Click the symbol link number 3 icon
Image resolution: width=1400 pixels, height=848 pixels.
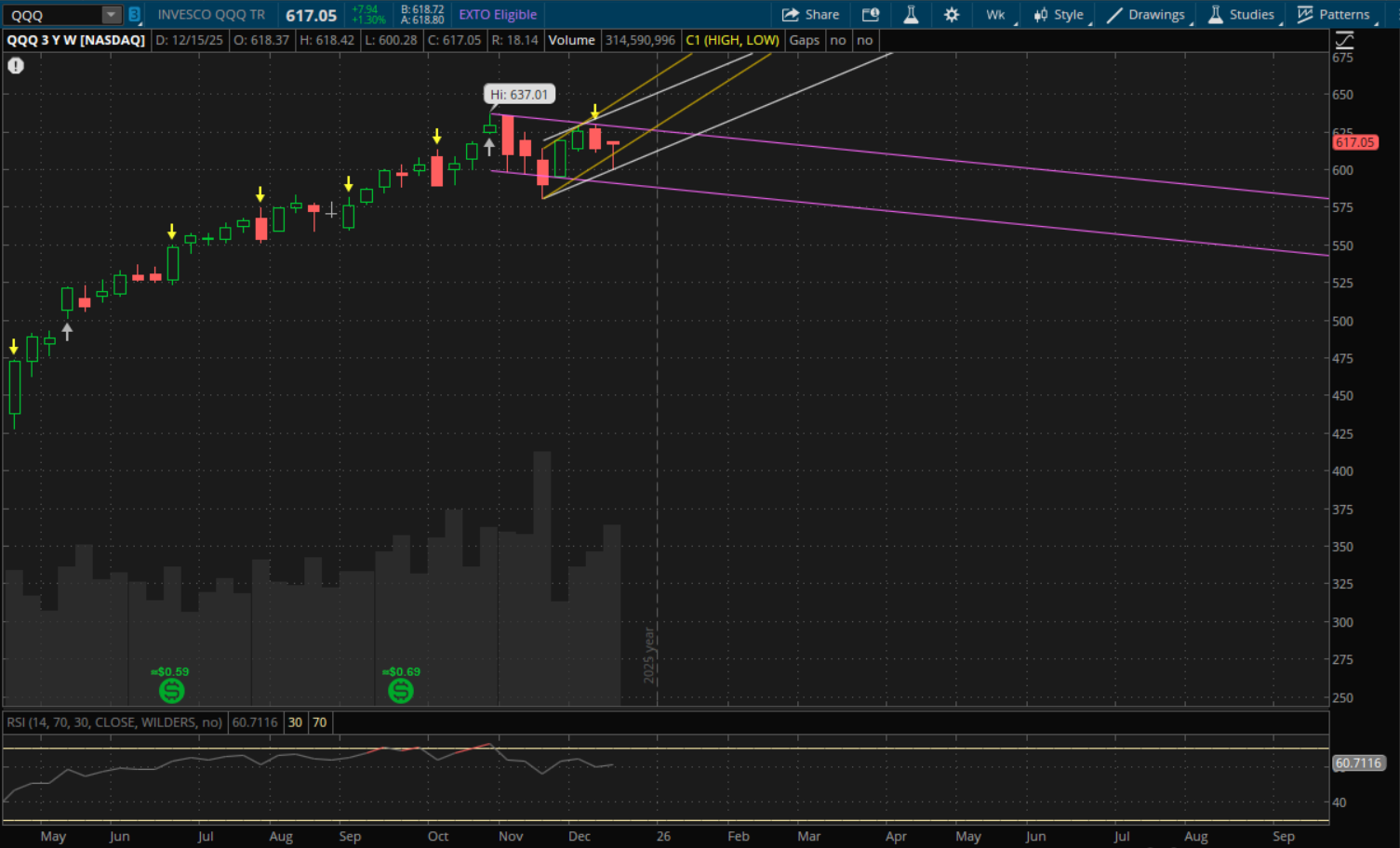pyautogui.click(x=134, y=15)
